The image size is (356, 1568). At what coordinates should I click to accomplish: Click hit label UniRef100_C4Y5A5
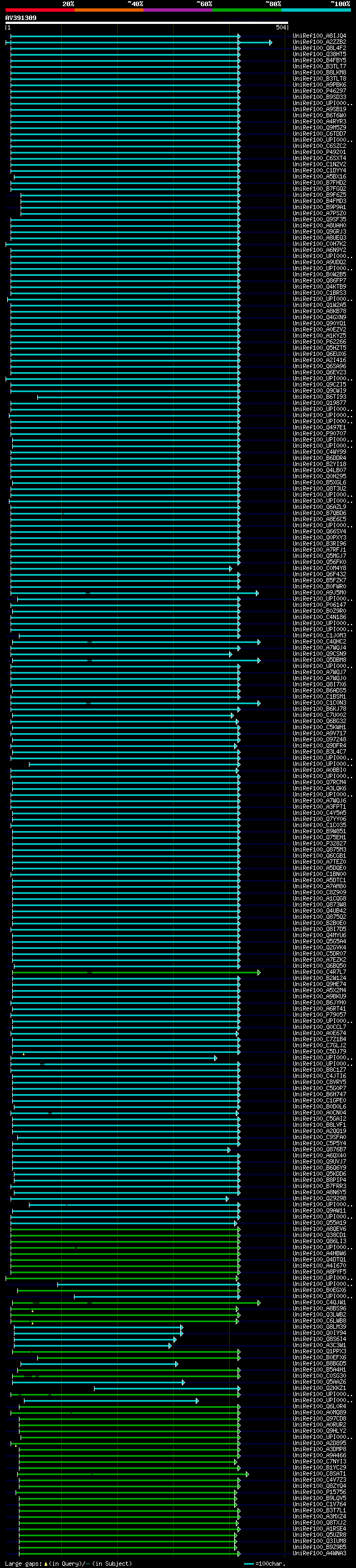click(x=319, y=813)
